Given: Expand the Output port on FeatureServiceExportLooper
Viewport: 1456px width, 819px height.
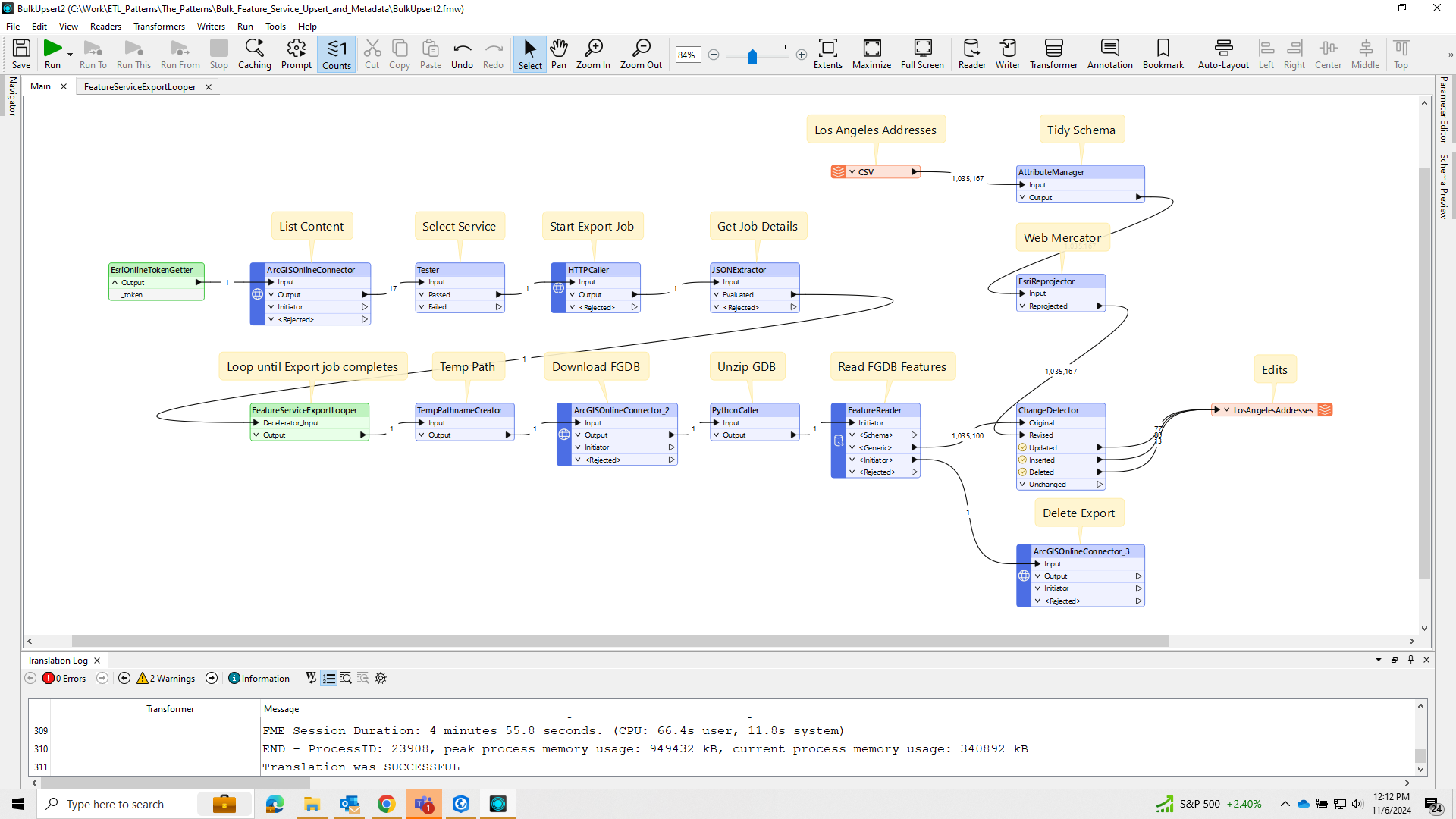Looking at the screenshot, I should point(257,435).
